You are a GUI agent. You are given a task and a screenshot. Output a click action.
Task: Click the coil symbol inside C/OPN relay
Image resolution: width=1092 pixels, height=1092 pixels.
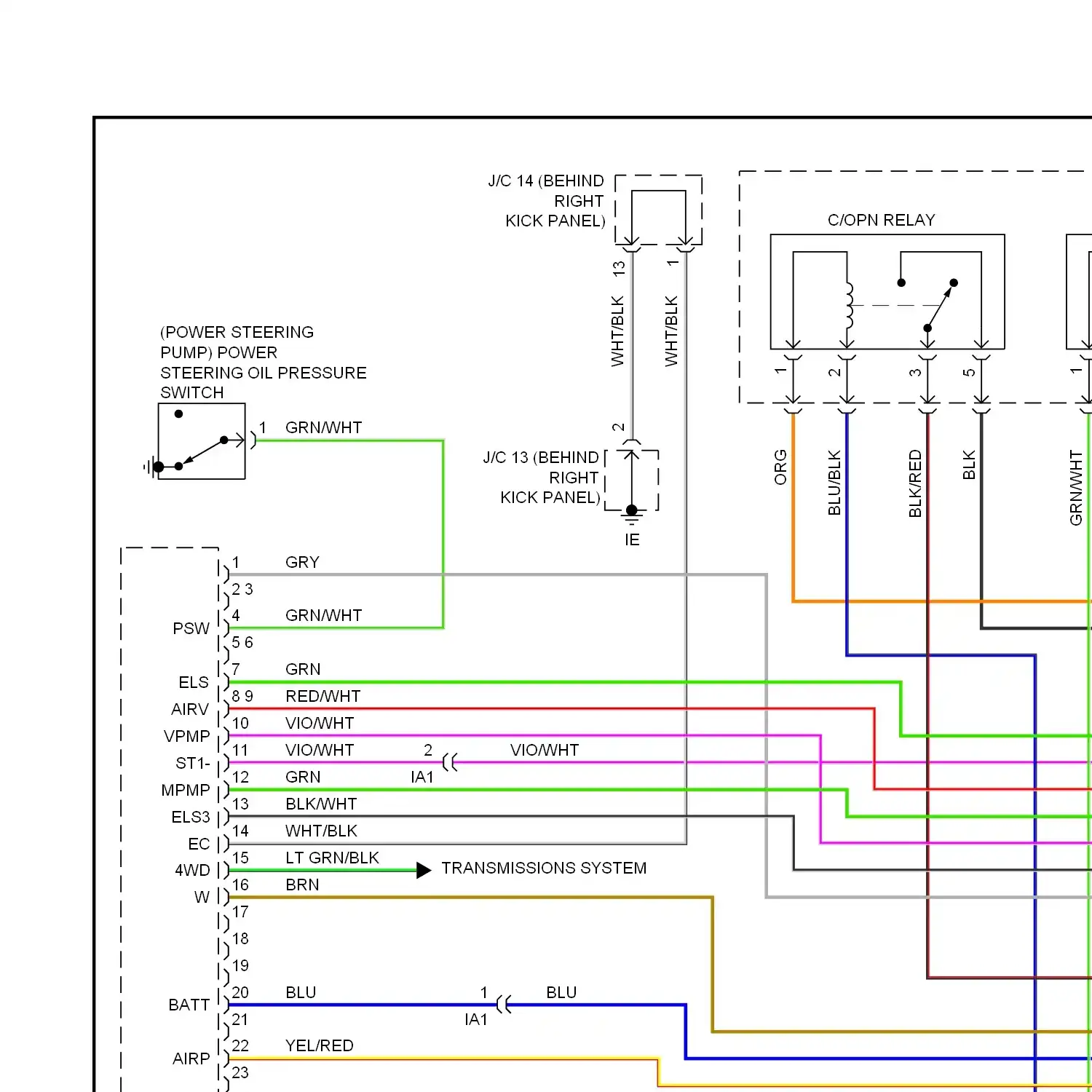click(x=849, y=306)
